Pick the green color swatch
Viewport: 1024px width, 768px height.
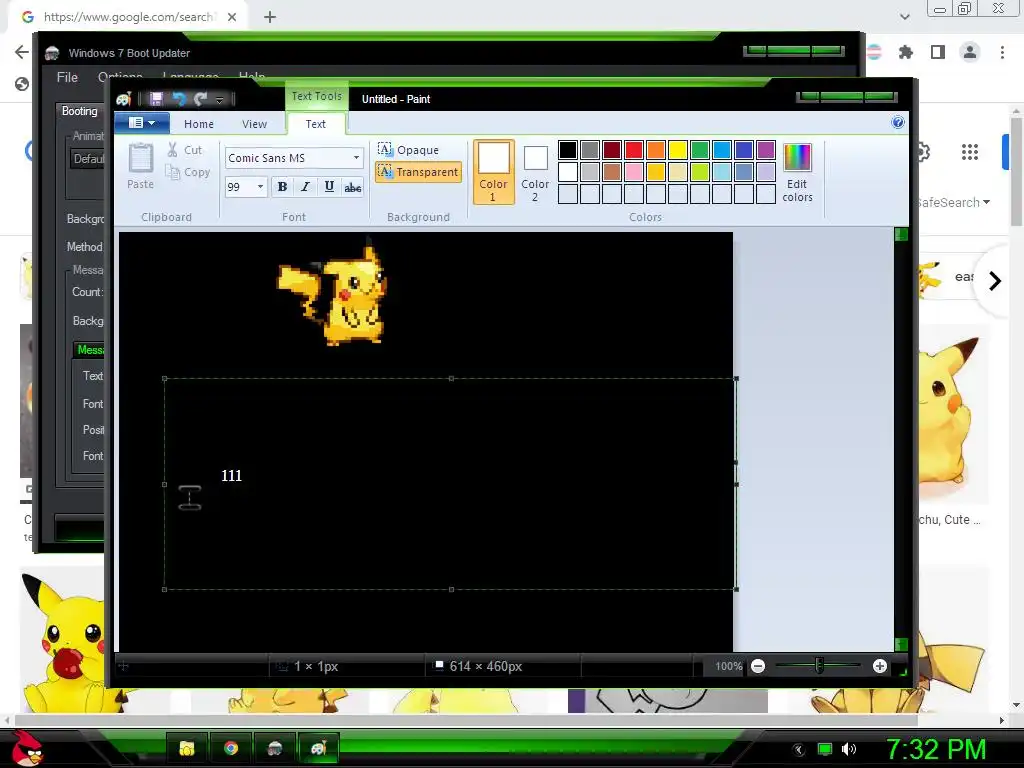tap(699, 150)
